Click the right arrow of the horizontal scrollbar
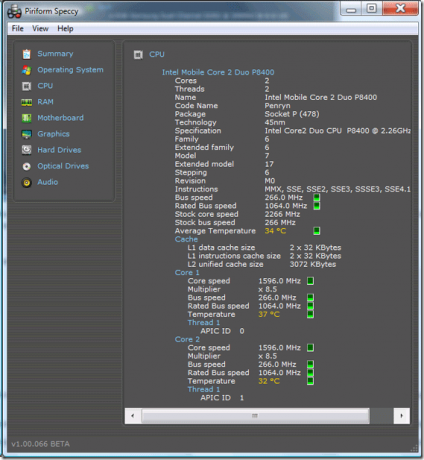This screenshot has height=460, width=424. [x=401, y=416]
